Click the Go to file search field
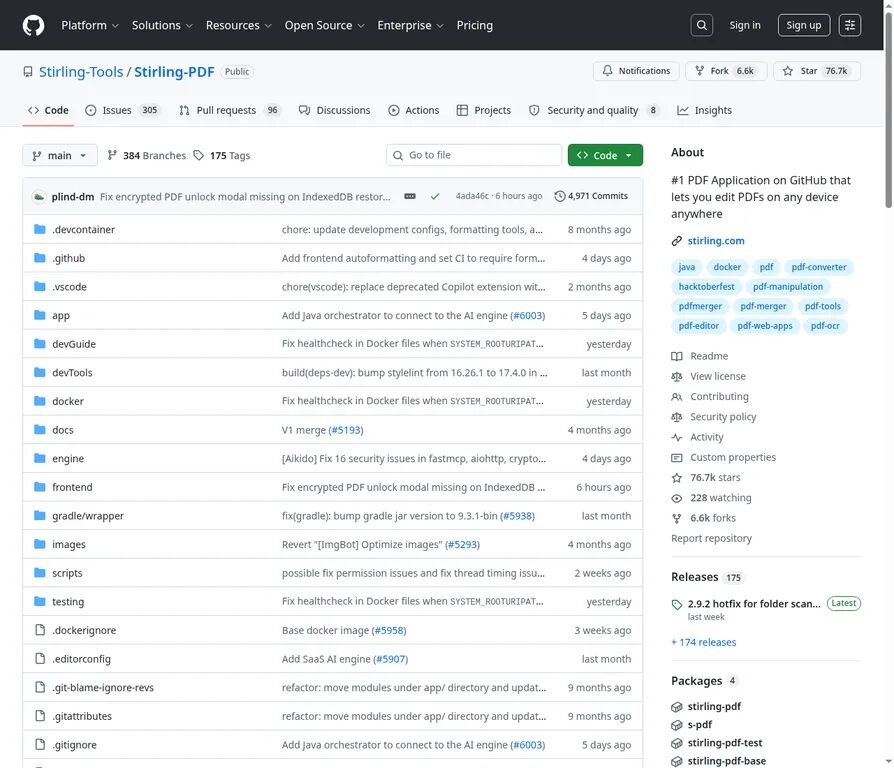The width and height of the screenshot is (894, 768). coord(474,155)
